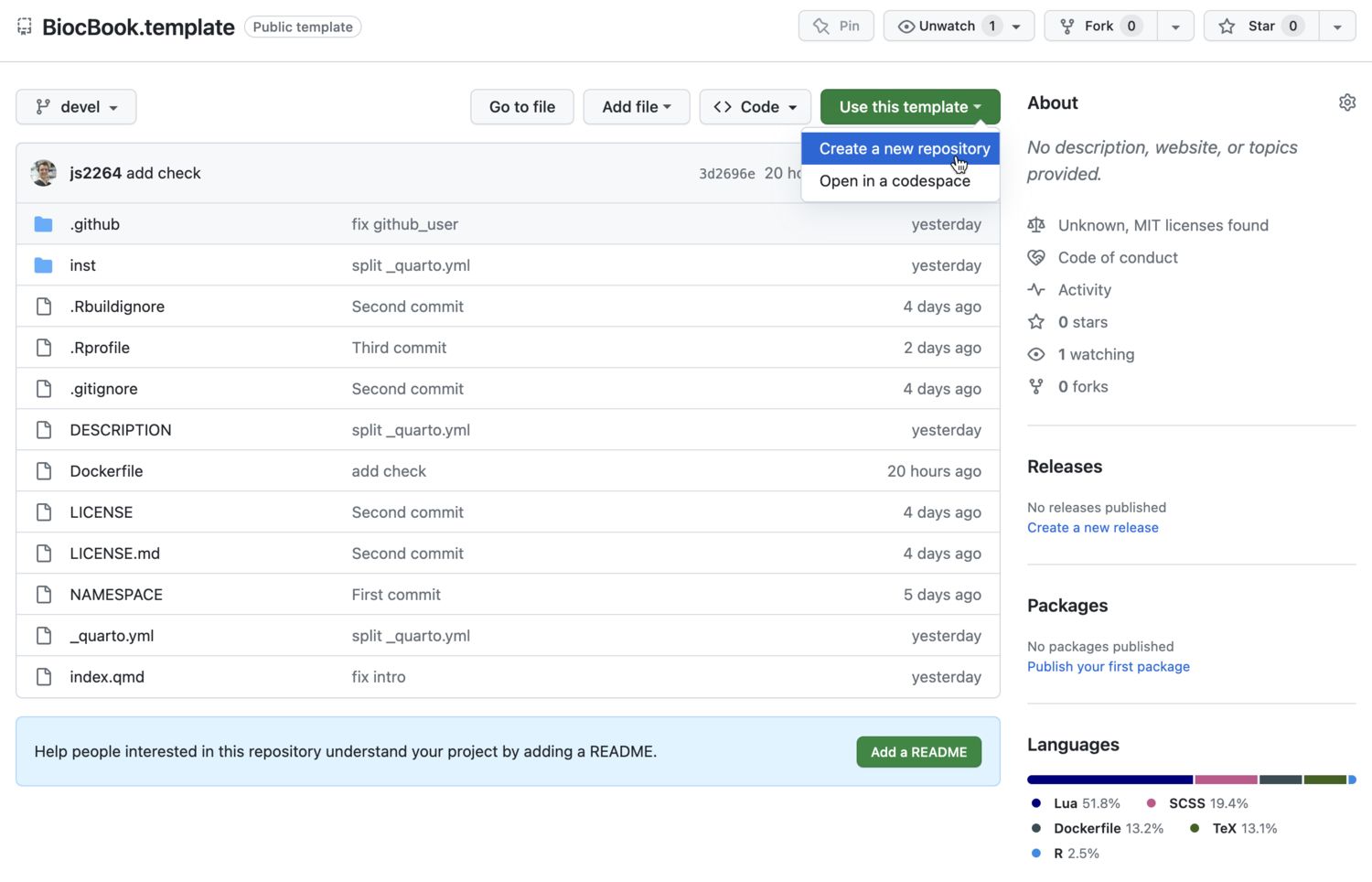Click the .github folder icon
The height and width of the screenshot is (882, 1372).
tap(43, 224)
